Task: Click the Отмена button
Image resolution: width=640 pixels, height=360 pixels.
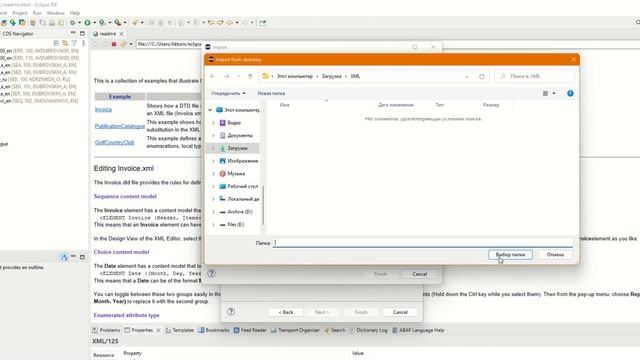Action: point(555,255)
